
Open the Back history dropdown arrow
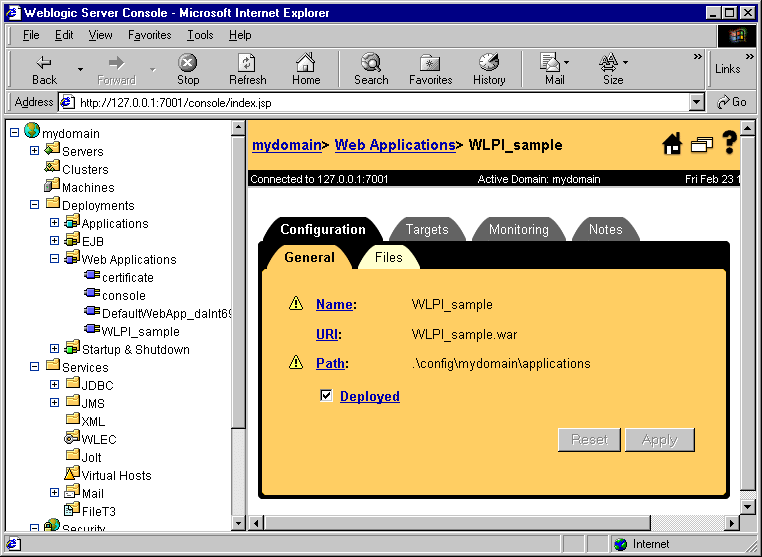point(80,70)
